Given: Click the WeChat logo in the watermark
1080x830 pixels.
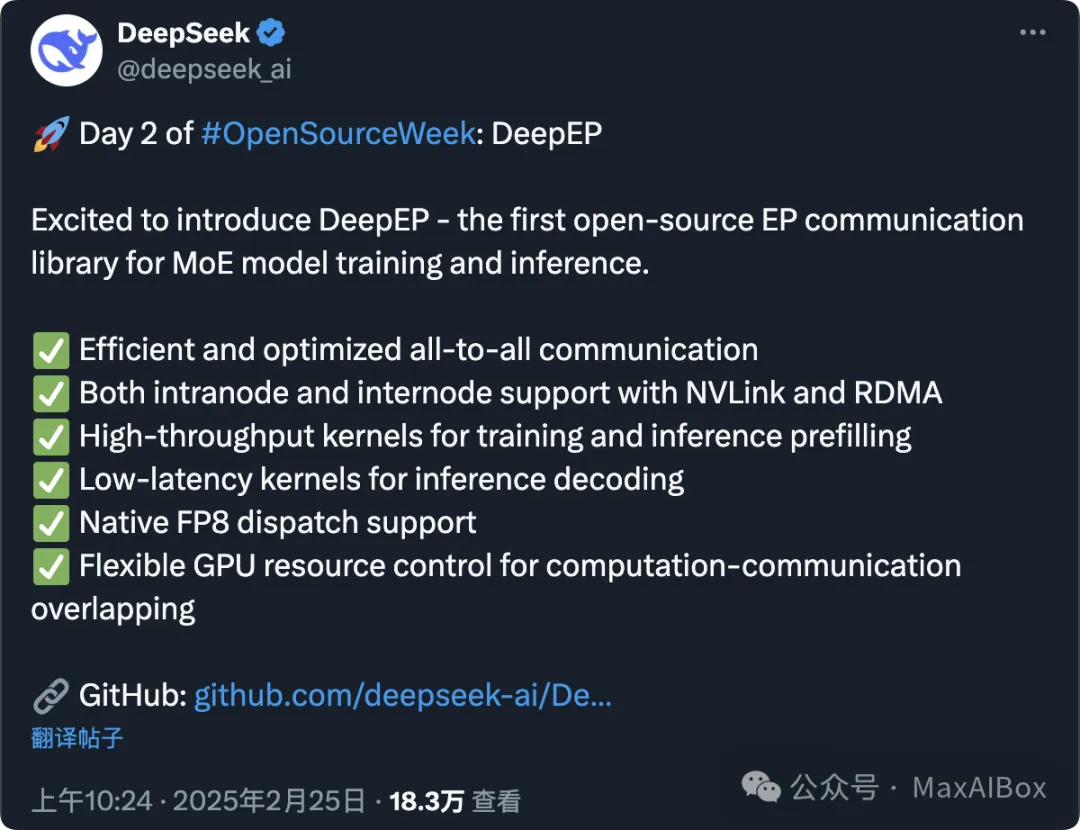Looking at the screenshot, I should coord(762,788).
